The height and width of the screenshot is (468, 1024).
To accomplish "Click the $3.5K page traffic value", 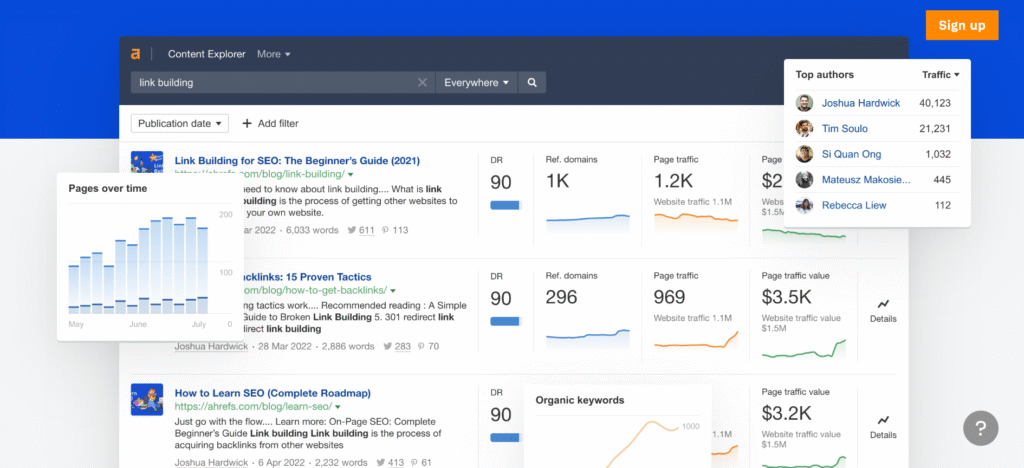I will coord(786,298).
